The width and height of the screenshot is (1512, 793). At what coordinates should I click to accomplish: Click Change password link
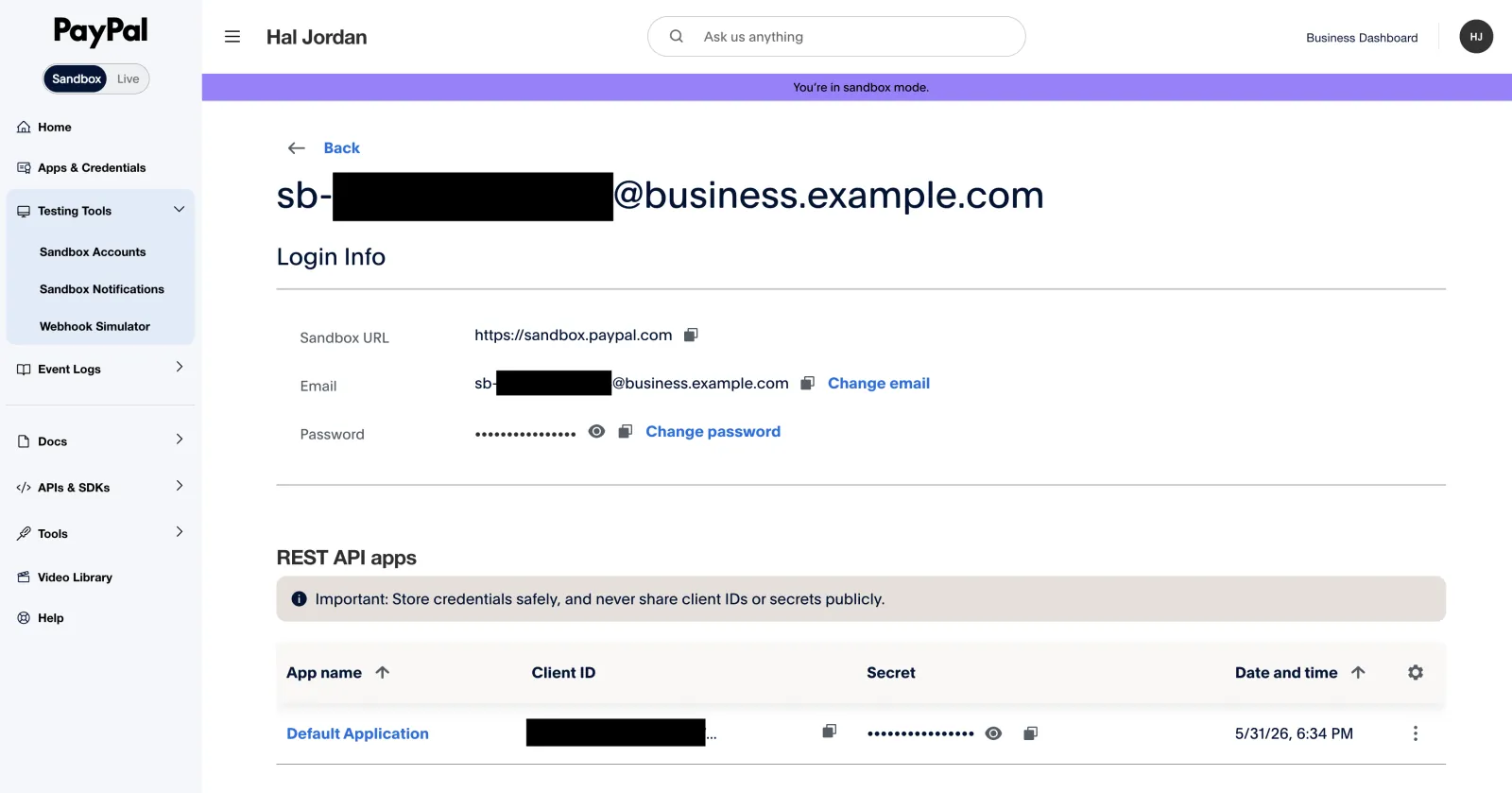click(x=713, y=431)
